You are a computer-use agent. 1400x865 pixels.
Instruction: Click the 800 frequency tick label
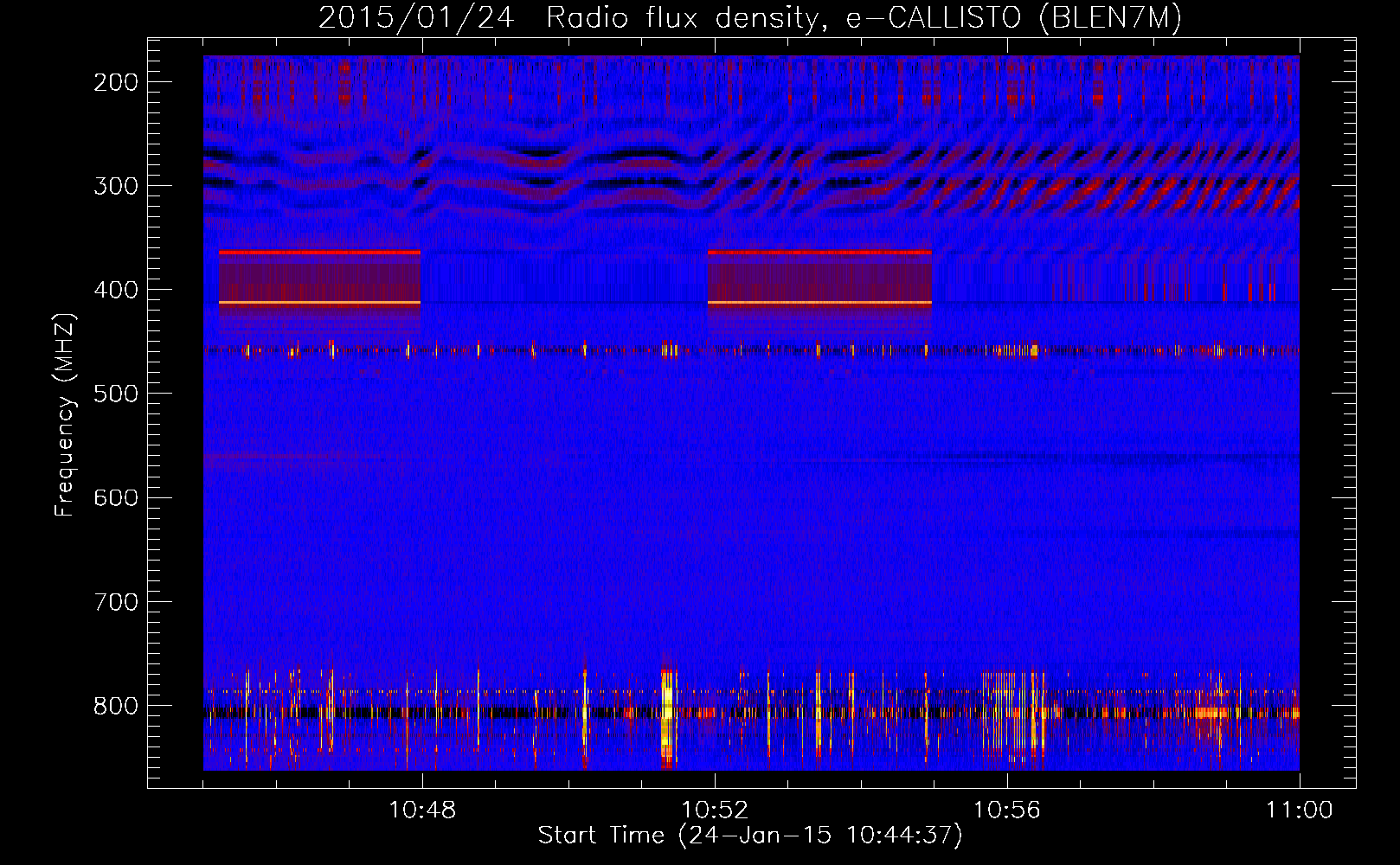tap(116, 705)
